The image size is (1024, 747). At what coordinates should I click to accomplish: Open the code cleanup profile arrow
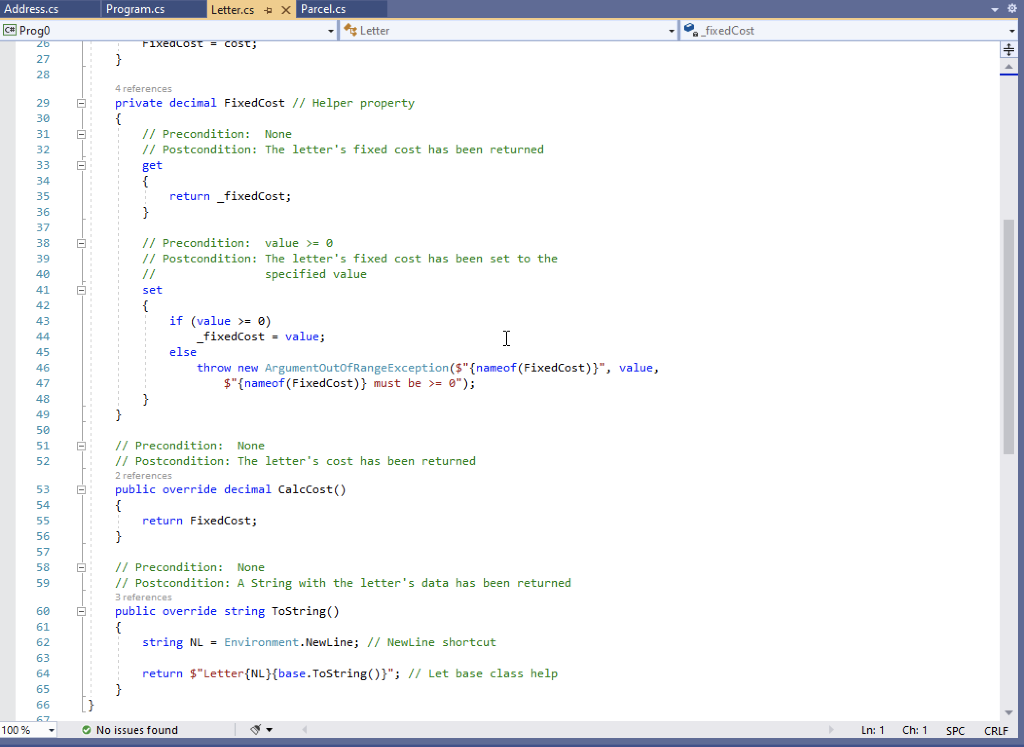pyautogui.click(x=269, y=730)
